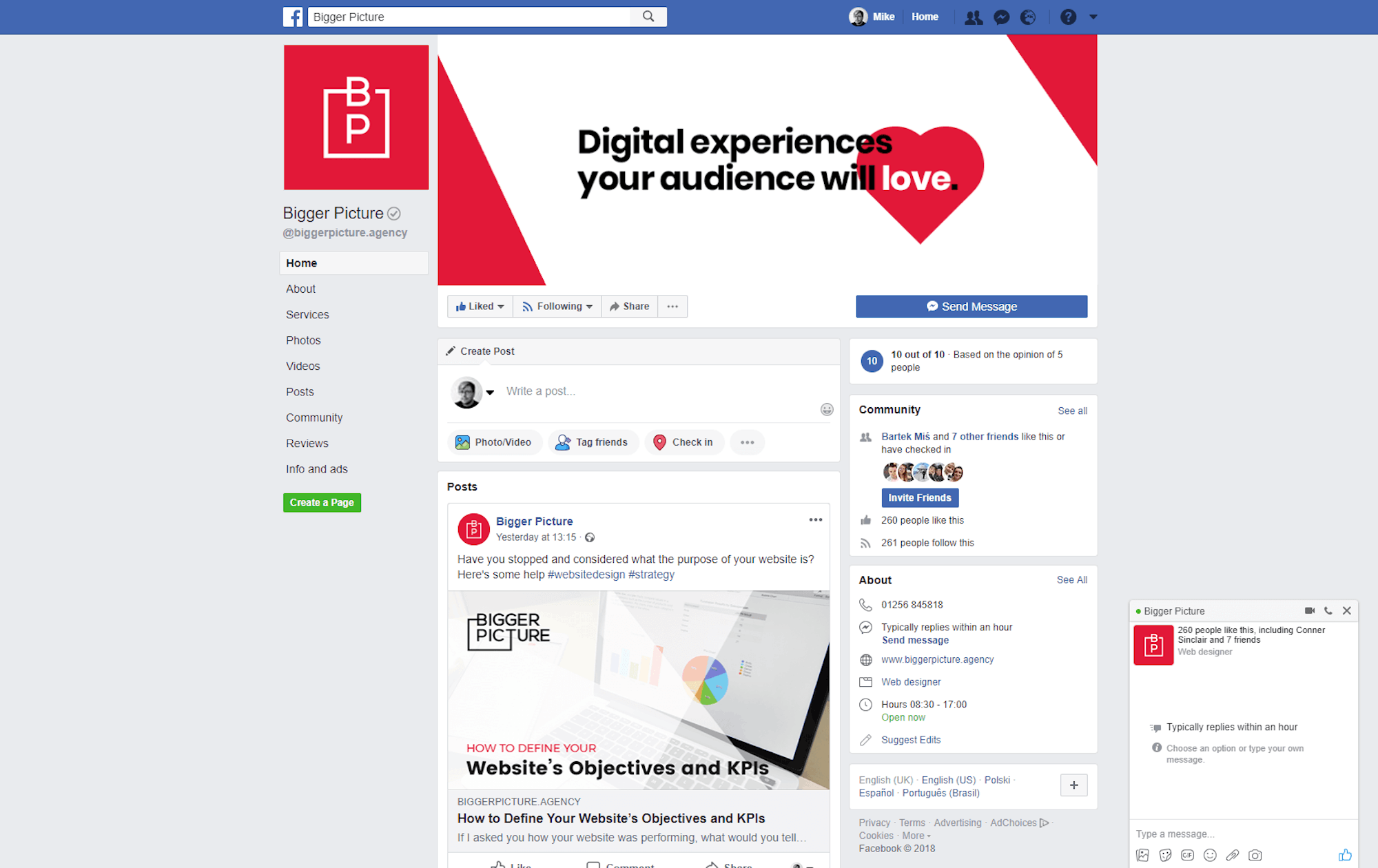Image resolution: width=1378 pixels, height=868 pixels.
Task: Open Reviews in the page sidebar
Action: [x=307, y=443]
